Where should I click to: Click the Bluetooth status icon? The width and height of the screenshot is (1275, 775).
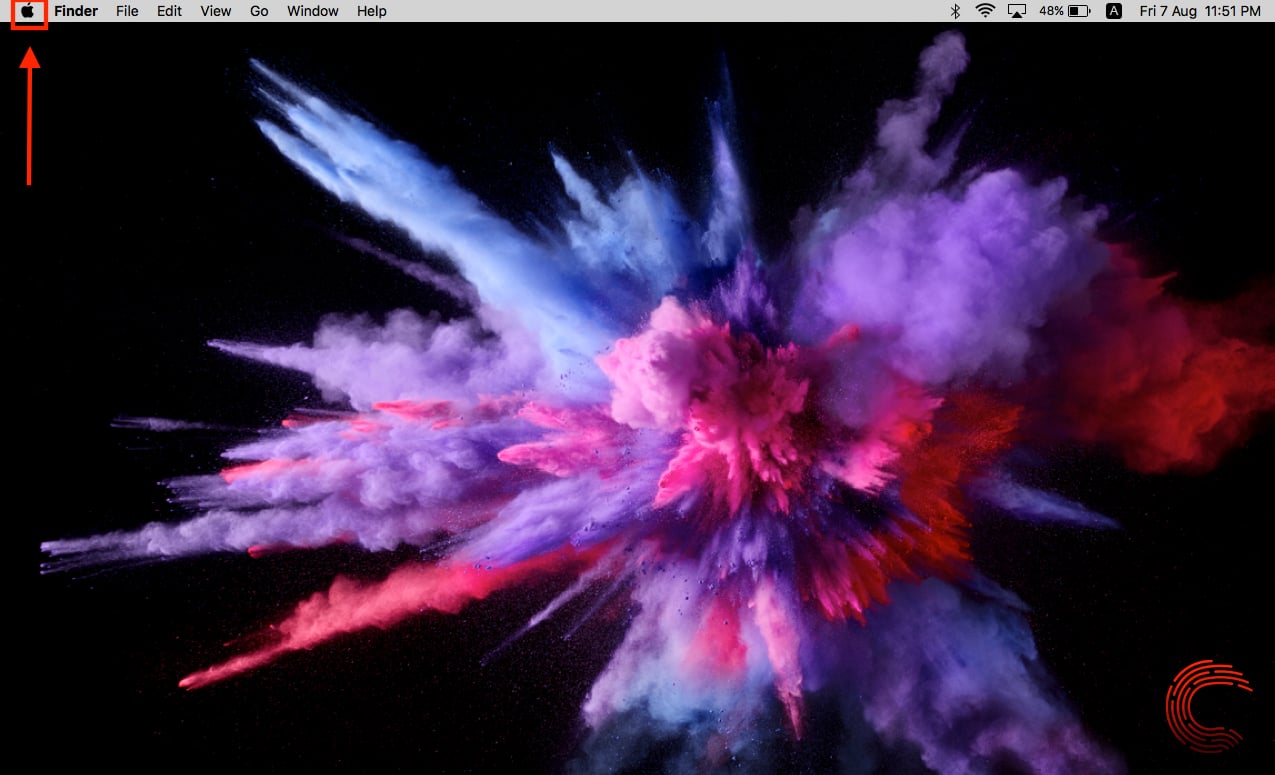[x=955, y=11]
